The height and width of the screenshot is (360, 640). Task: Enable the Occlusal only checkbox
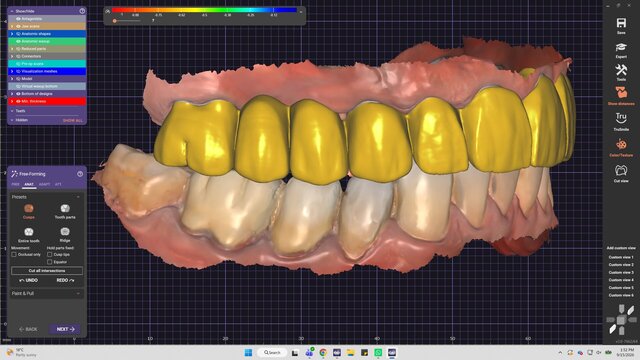pos(14,254)
